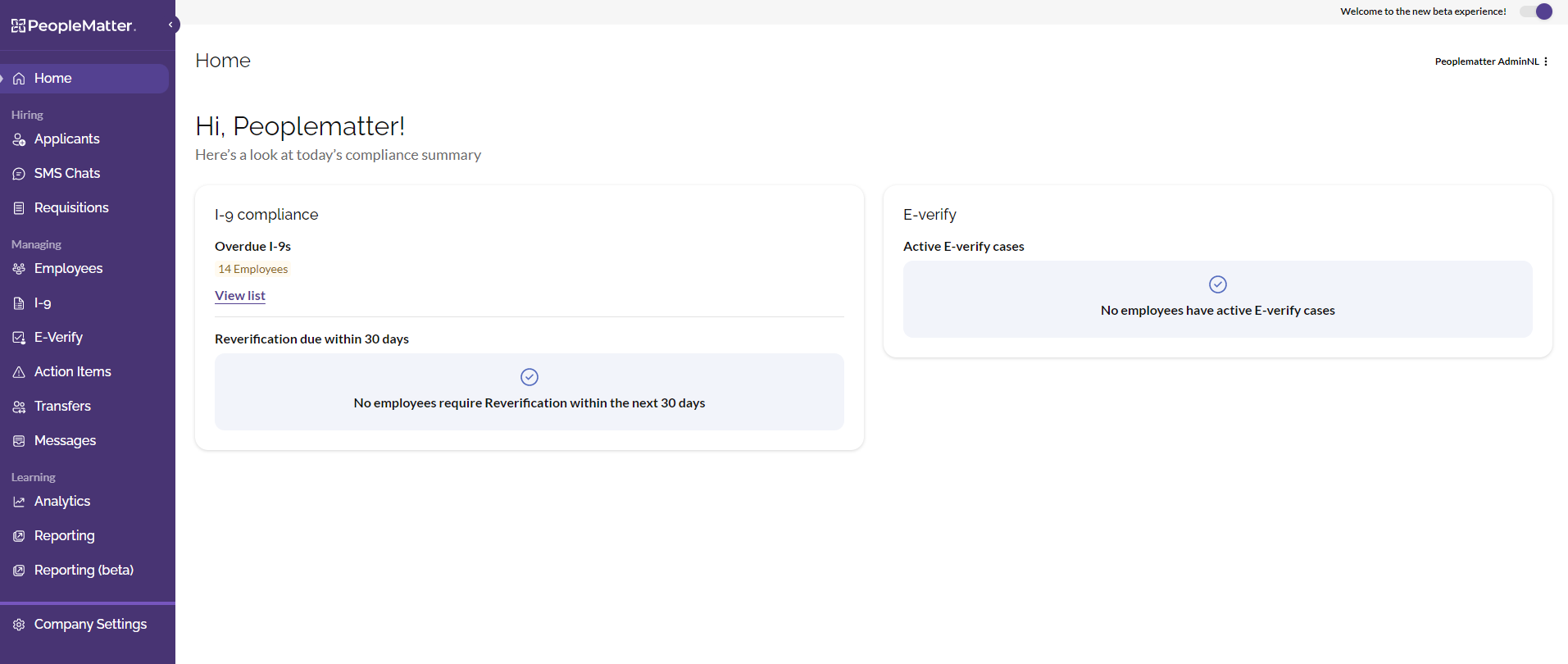
Task: Click 'Active E-verify cases' text
Action: pyautogui.click(x=964, y=247)
